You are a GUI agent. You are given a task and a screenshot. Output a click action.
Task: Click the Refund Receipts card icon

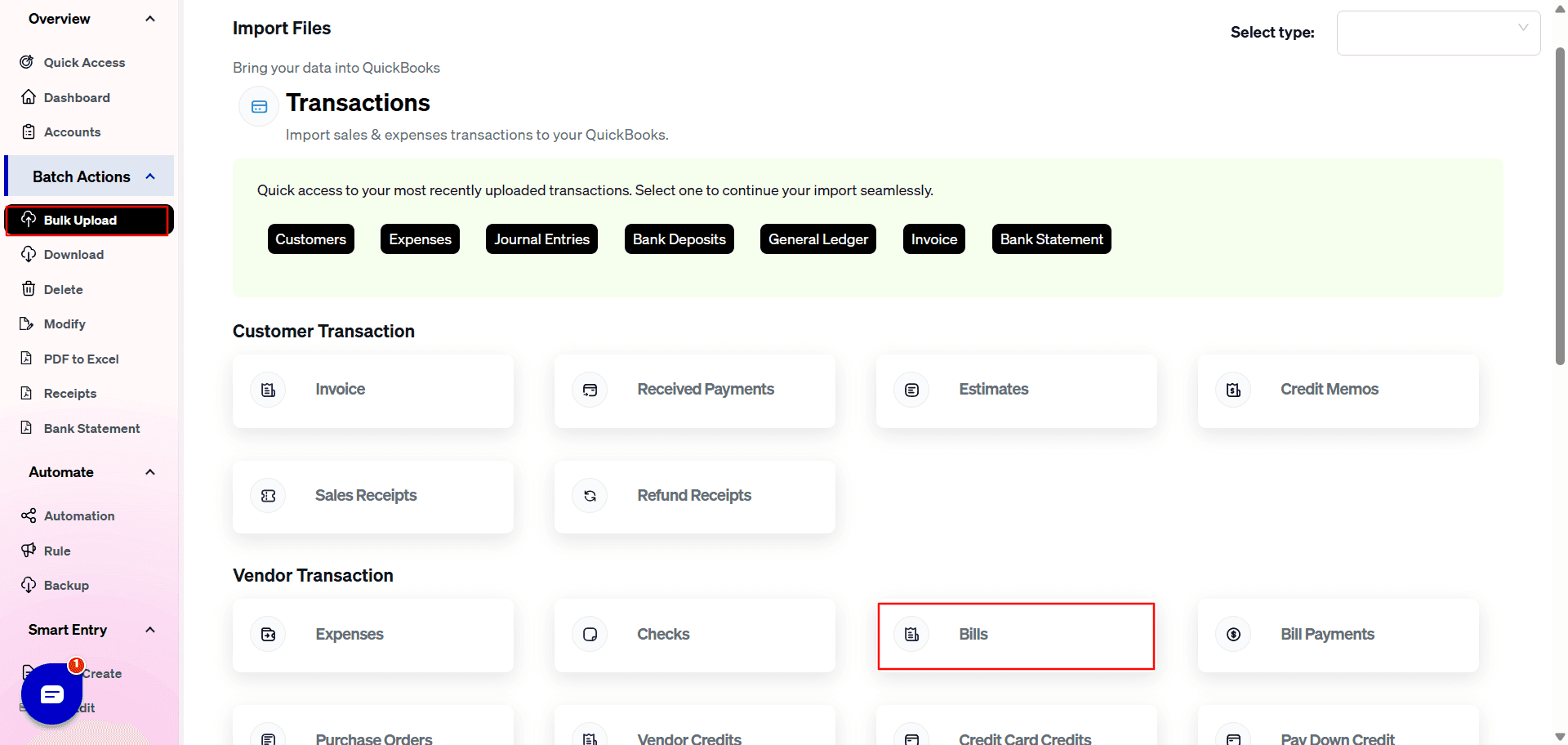pyautogui.click(x=590, y=496)
